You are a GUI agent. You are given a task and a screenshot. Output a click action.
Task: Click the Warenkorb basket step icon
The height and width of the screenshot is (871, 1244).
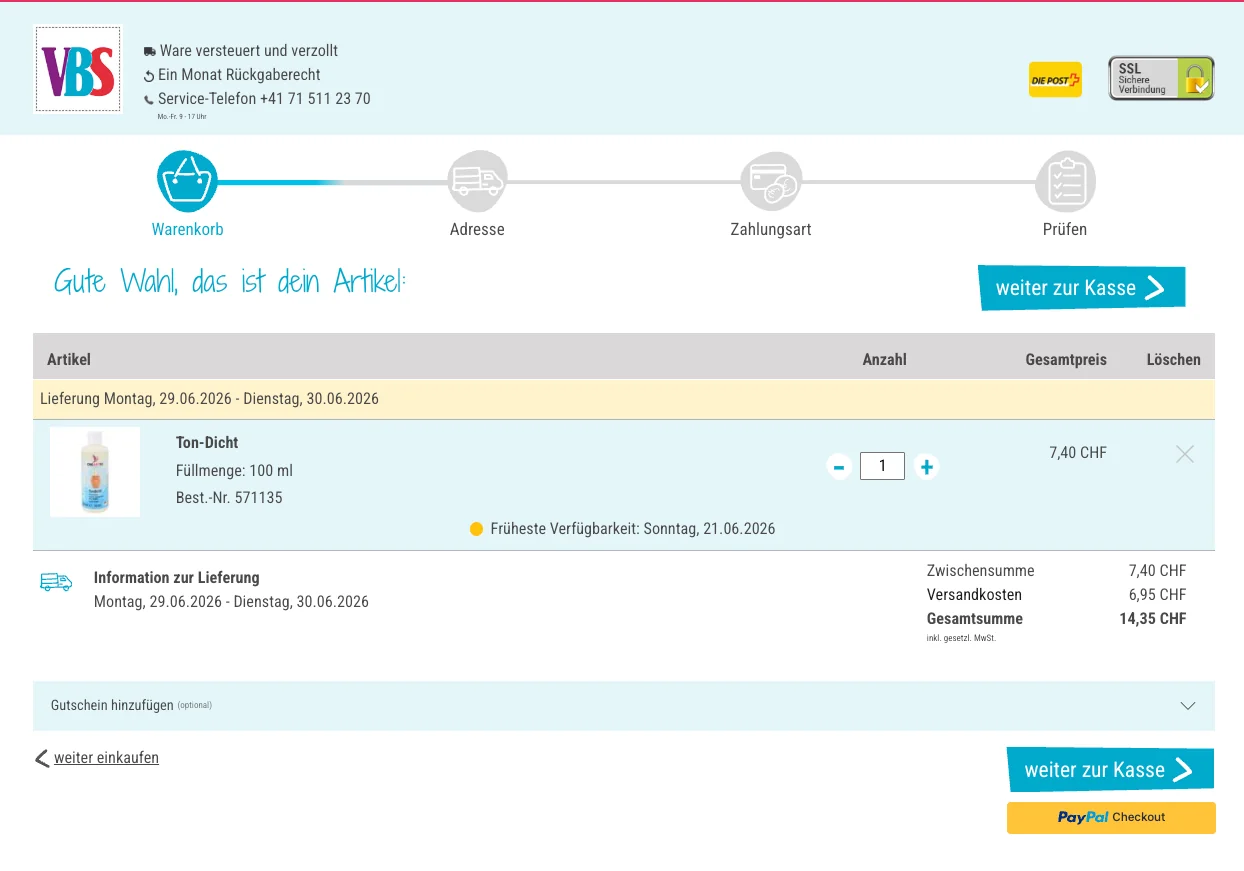pyautogui.click(x=187, y=181)
